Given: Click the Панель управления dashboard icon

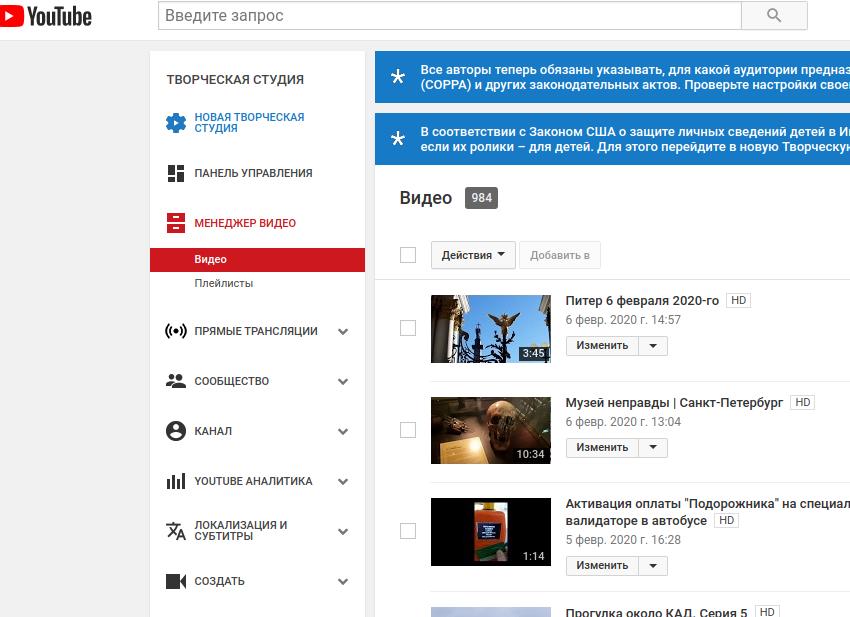Looking at the screenshot, I should coord(176,173).
